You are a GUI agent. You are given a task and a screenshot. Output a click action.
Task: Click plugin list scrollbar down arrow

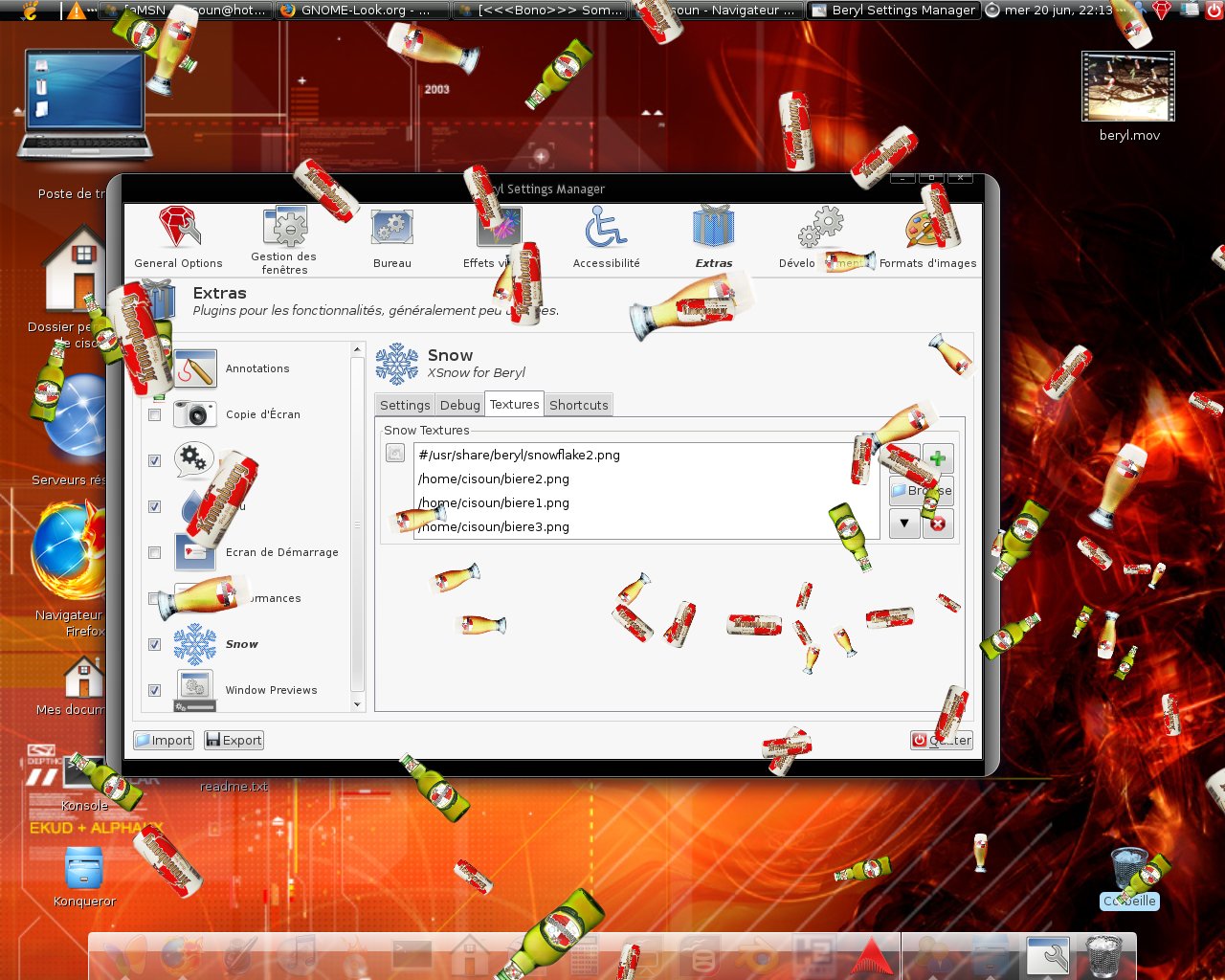357,705
